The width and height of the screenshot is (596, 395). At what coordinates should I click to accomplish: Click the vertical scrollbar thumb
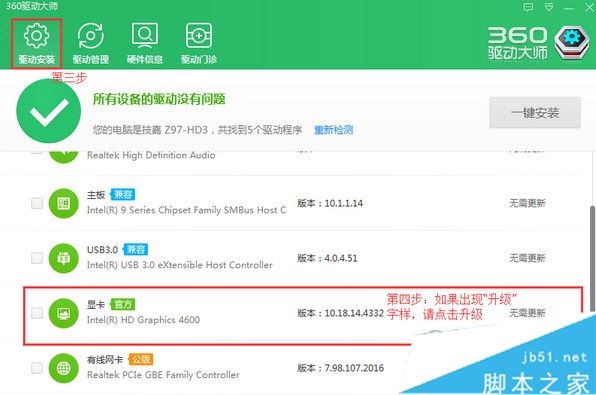pos(592,259)
